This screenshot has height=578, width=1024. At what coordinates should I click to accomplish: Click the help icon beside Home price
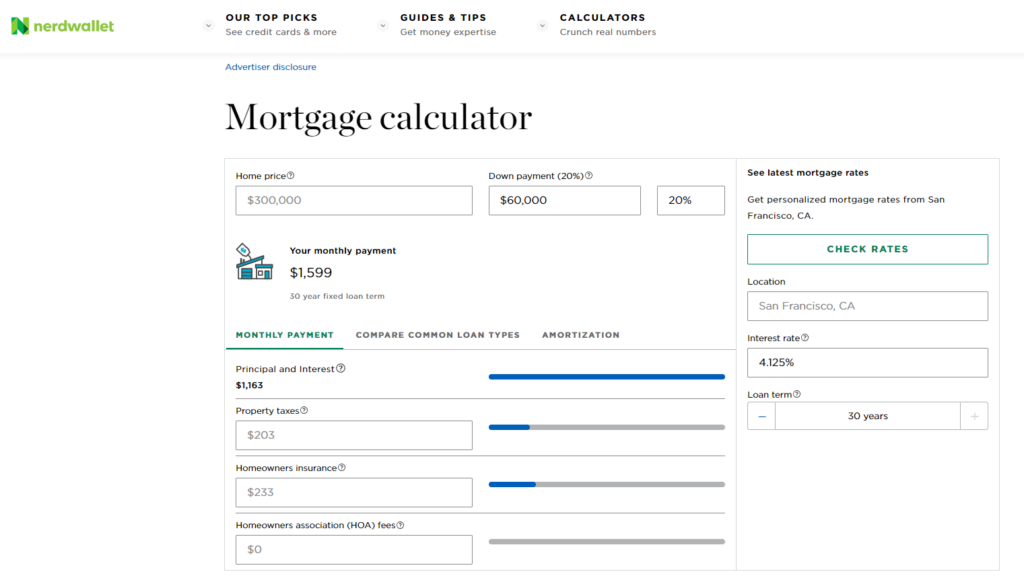[291, 176]
